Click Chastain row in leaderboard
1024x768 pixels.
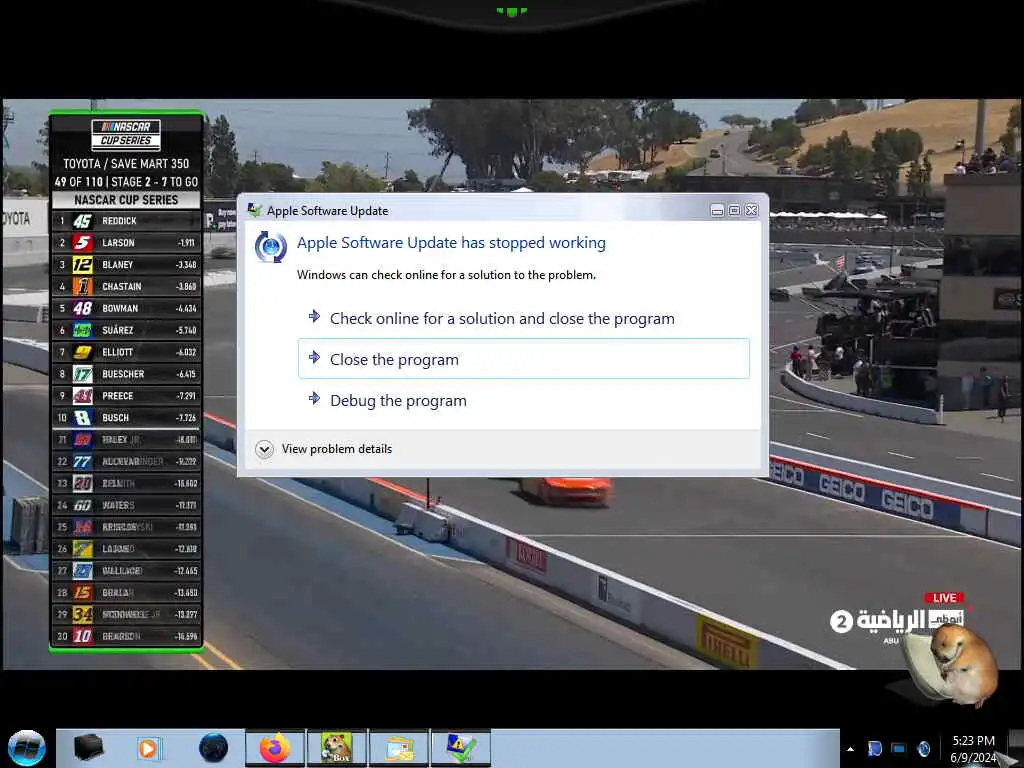[126, 286]
